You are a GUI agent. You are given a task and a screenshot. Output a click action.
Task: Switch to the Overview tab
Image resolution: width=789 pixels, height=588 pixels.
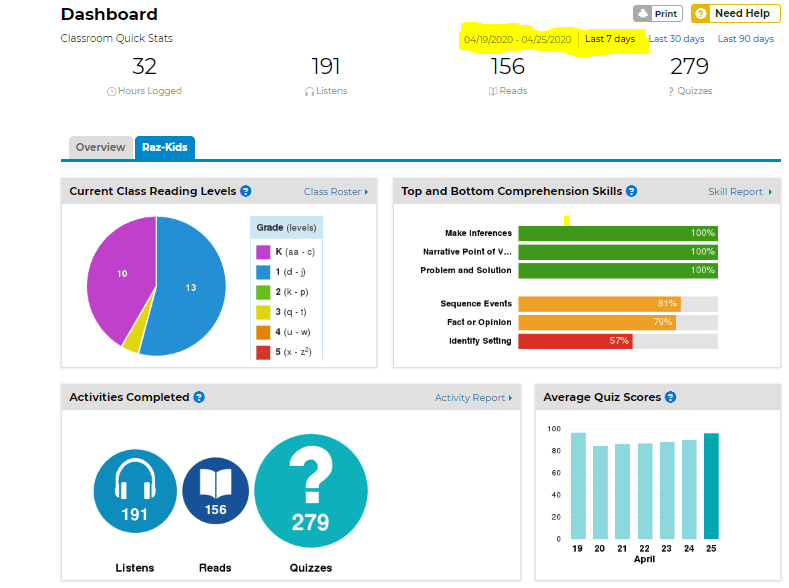click(x=101, y=147)
